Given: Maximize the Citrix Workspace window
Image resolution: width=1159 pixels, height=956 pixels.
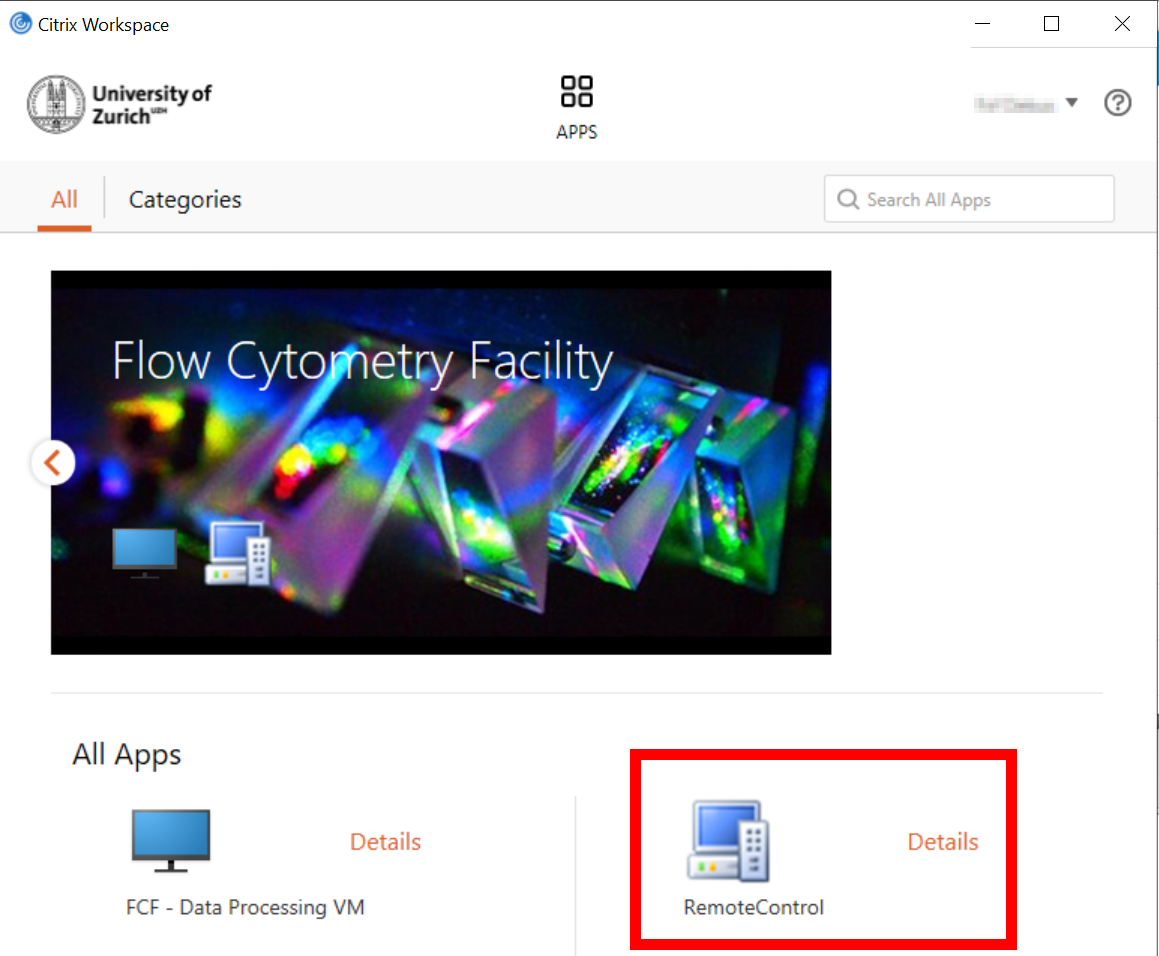Looking at the screenshot, I should (x=1051, y=24).
